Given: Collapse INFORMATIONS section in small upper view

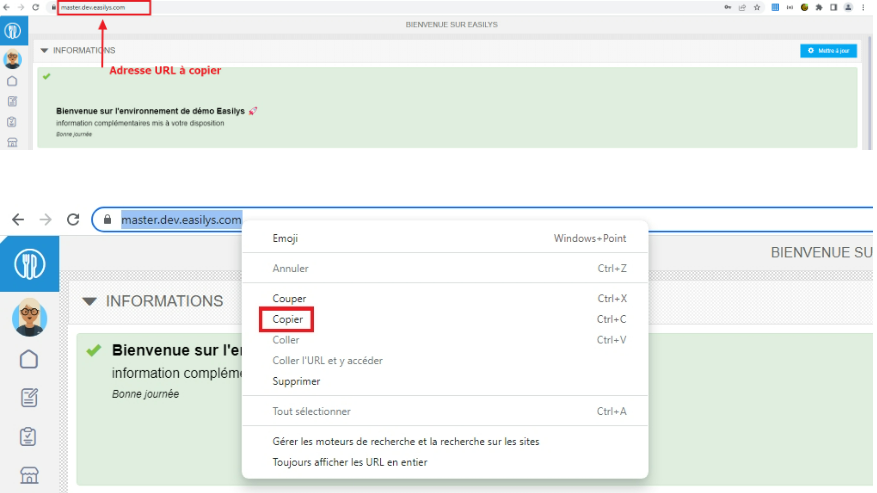Looking at the screenshot, I should (44, 50).
